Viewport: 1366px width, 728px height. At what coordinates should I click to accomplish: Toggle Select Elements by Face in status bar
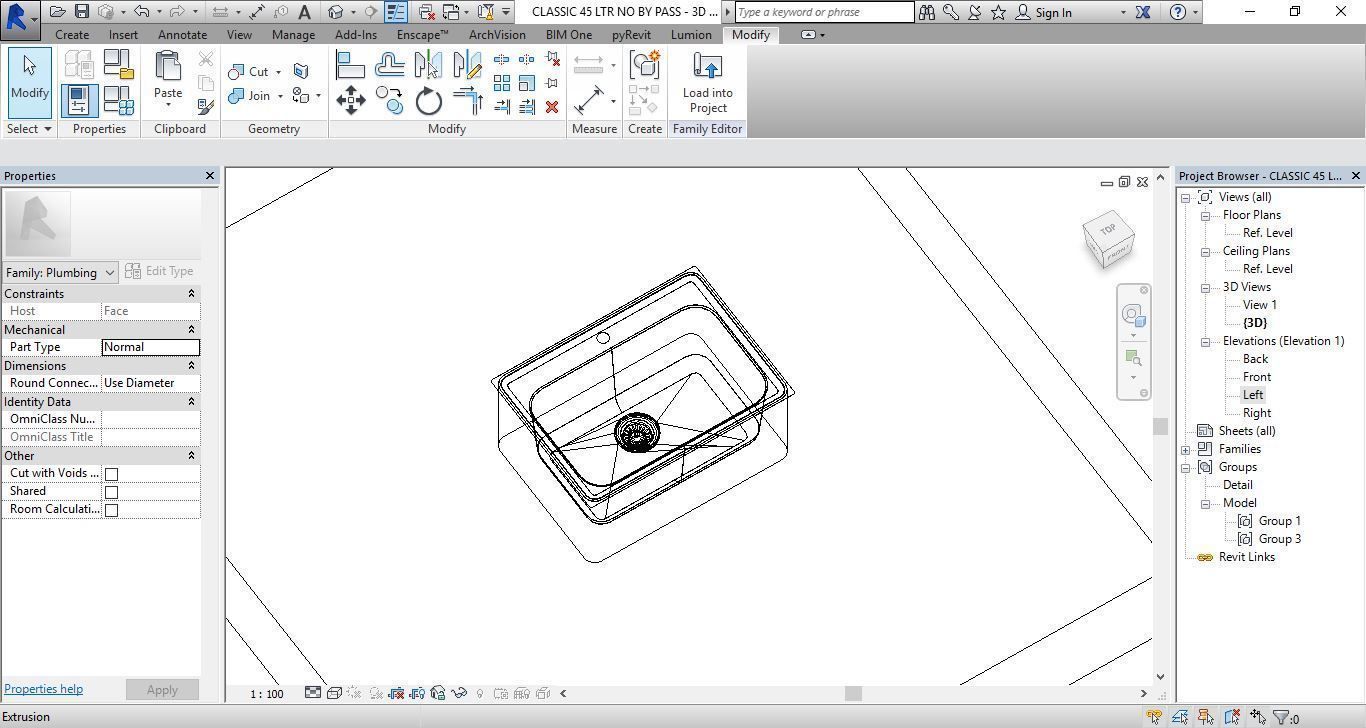coord(1232,717)
